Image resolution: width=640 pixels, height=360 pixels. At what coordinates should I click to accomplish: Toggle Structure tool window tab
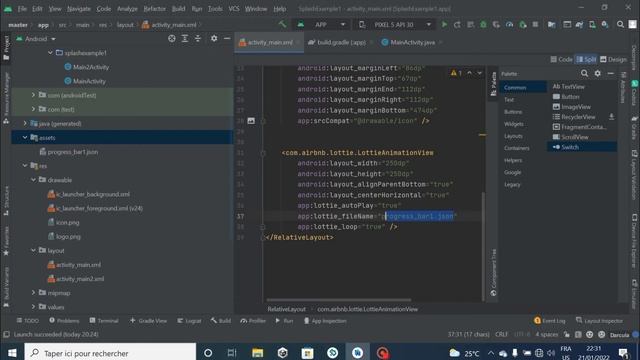pos(6,201)
